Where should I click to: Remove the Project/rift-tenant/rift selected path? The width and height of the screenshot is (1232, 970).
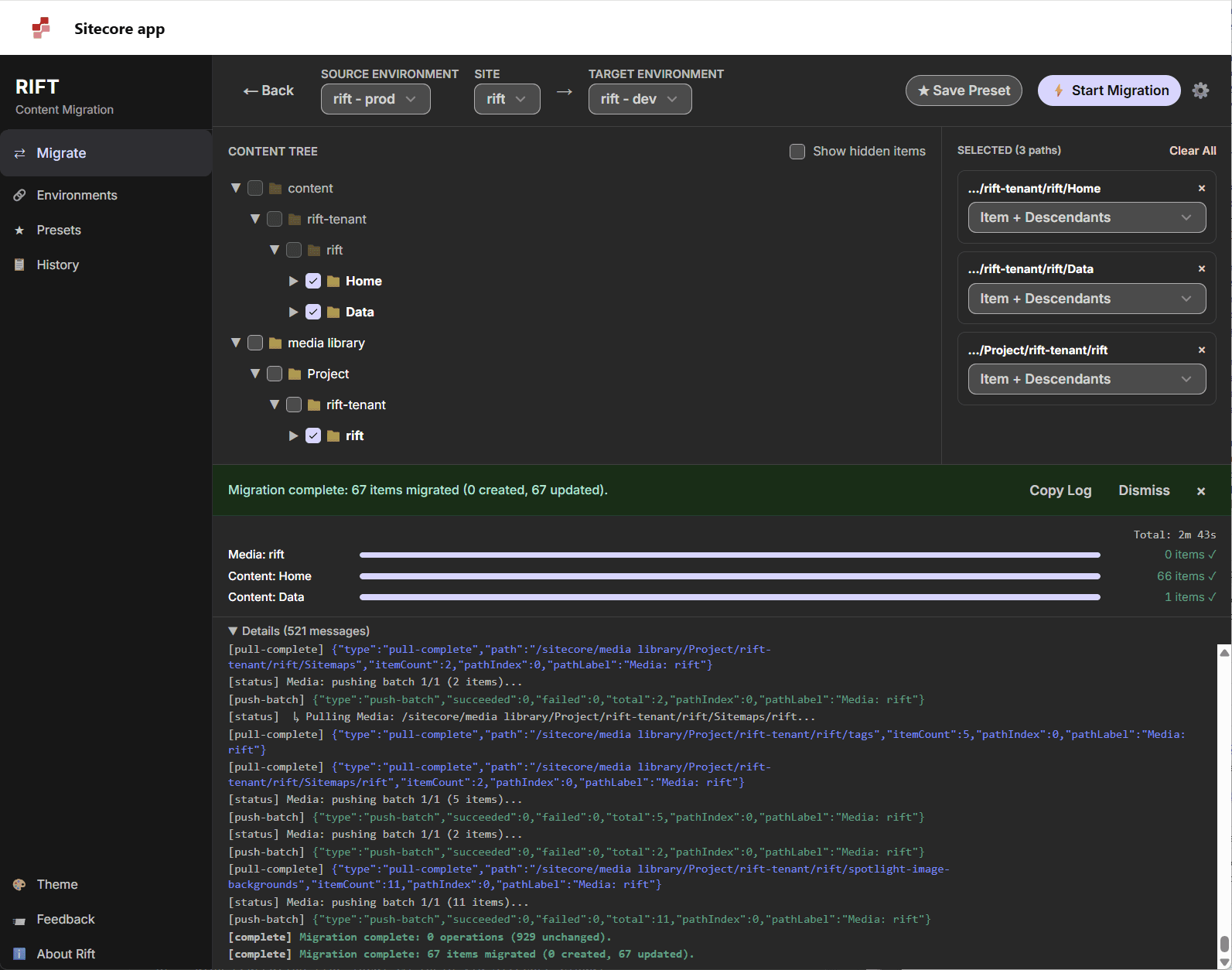(x=1201, y=350)
